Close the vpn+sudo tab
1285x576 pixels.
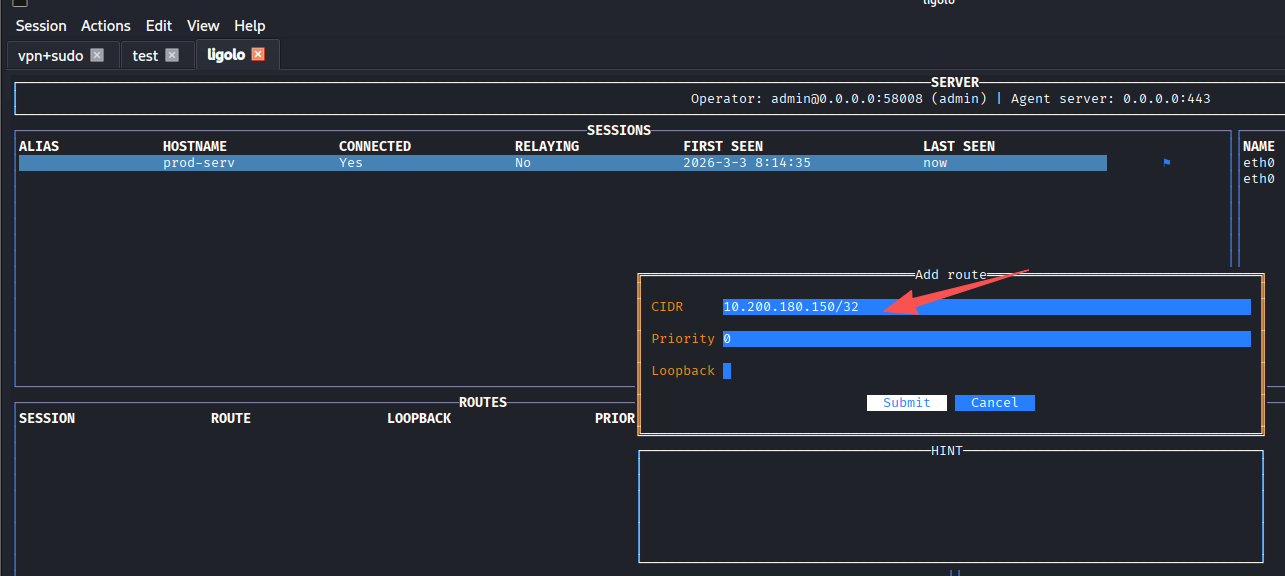(97, 55)
